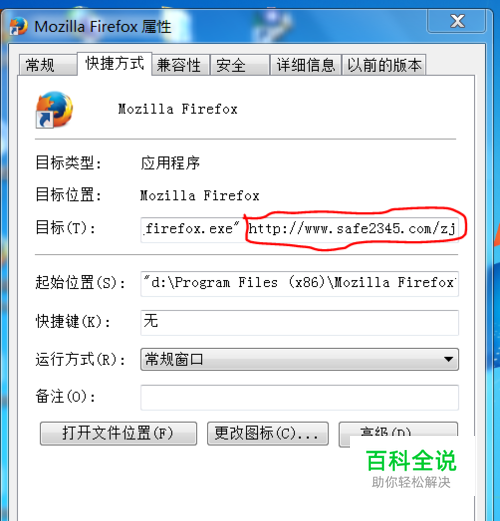Click the large Firefox shortcut icon

coord(54,110)
